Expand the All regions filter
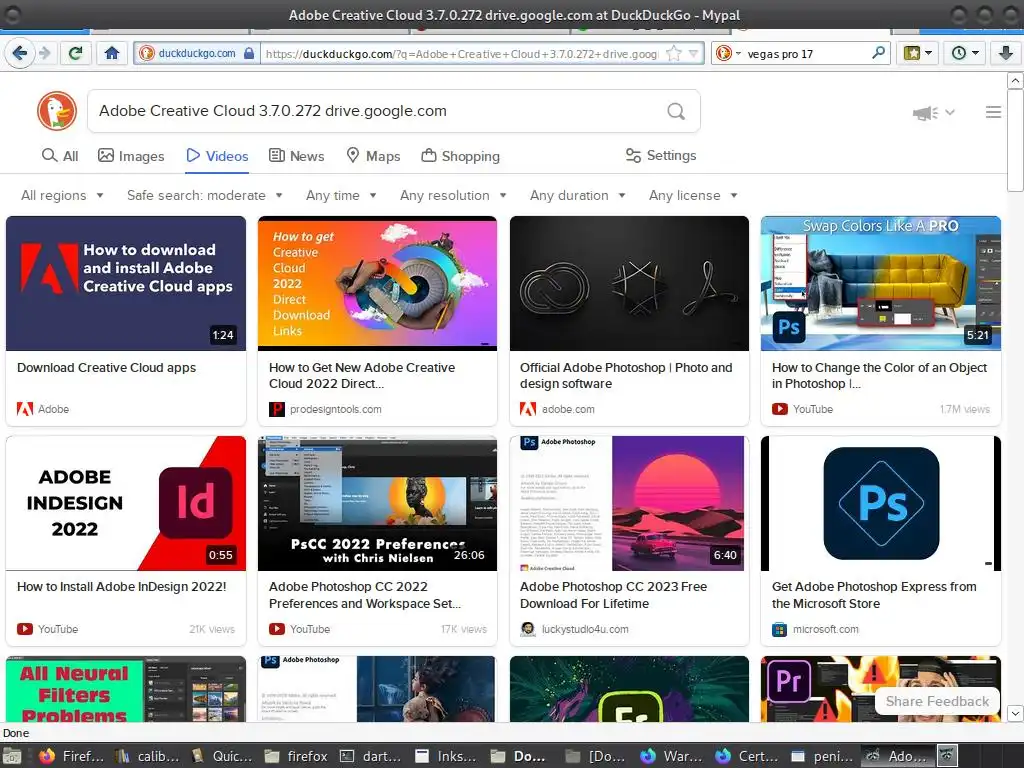1024x768 pixels. click(x=62, y=195)
